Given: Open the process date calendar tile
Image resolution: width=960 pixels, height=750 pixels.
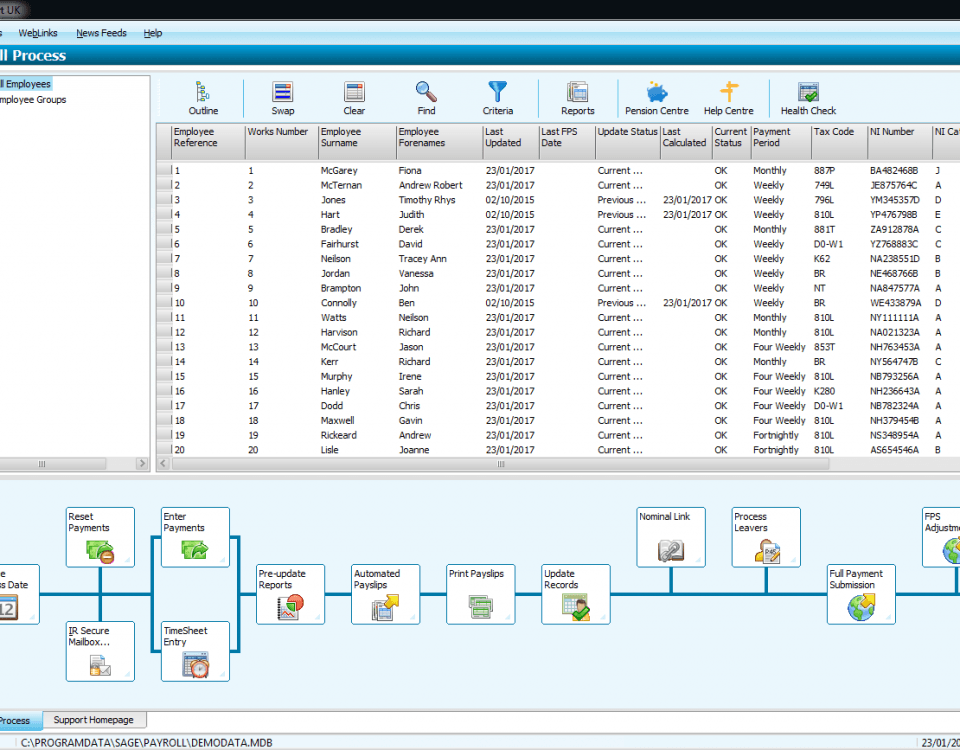Looking at the screenshot, I should tap(18, 594).
